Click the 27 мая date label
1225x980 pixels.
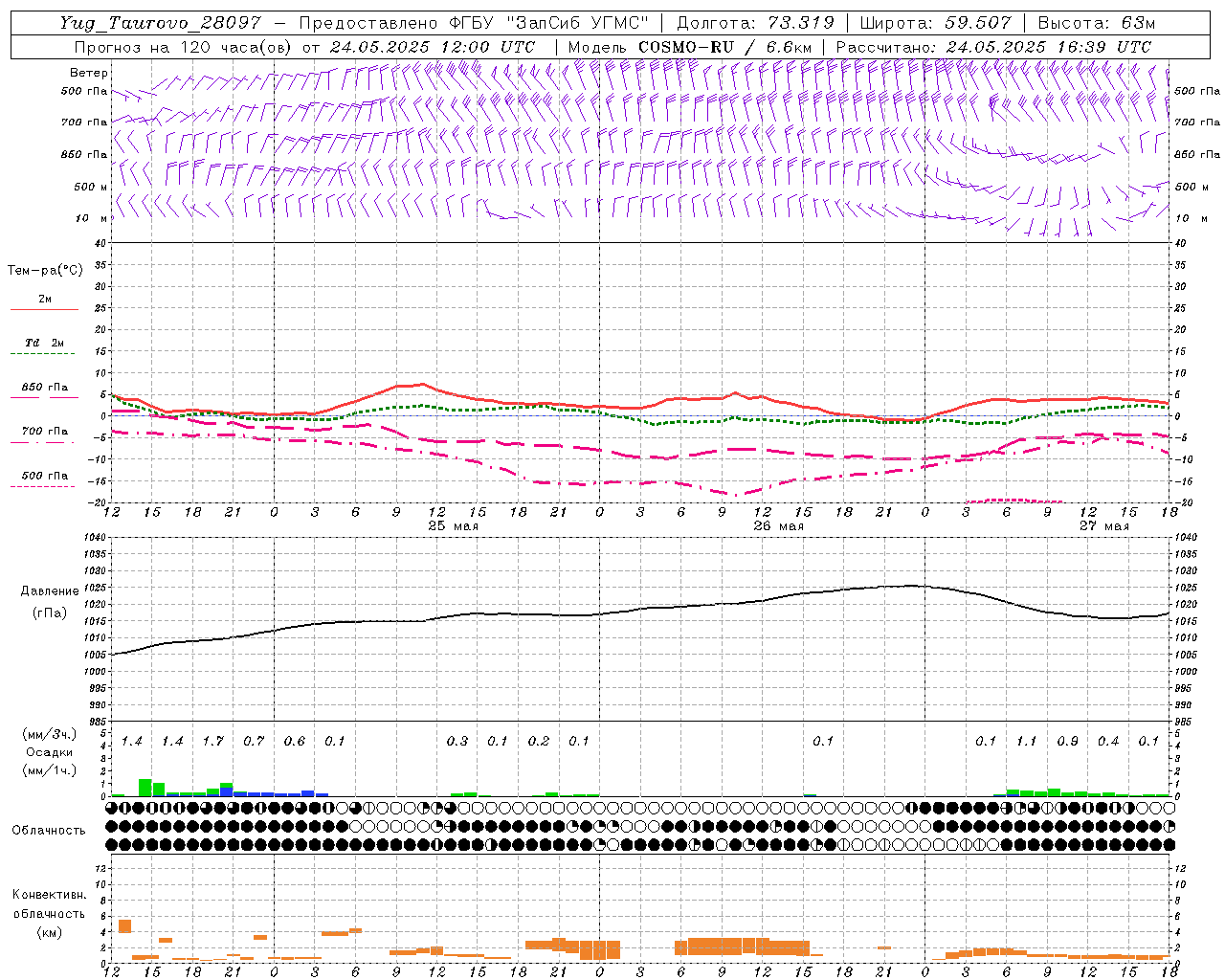click(1103, 526)
